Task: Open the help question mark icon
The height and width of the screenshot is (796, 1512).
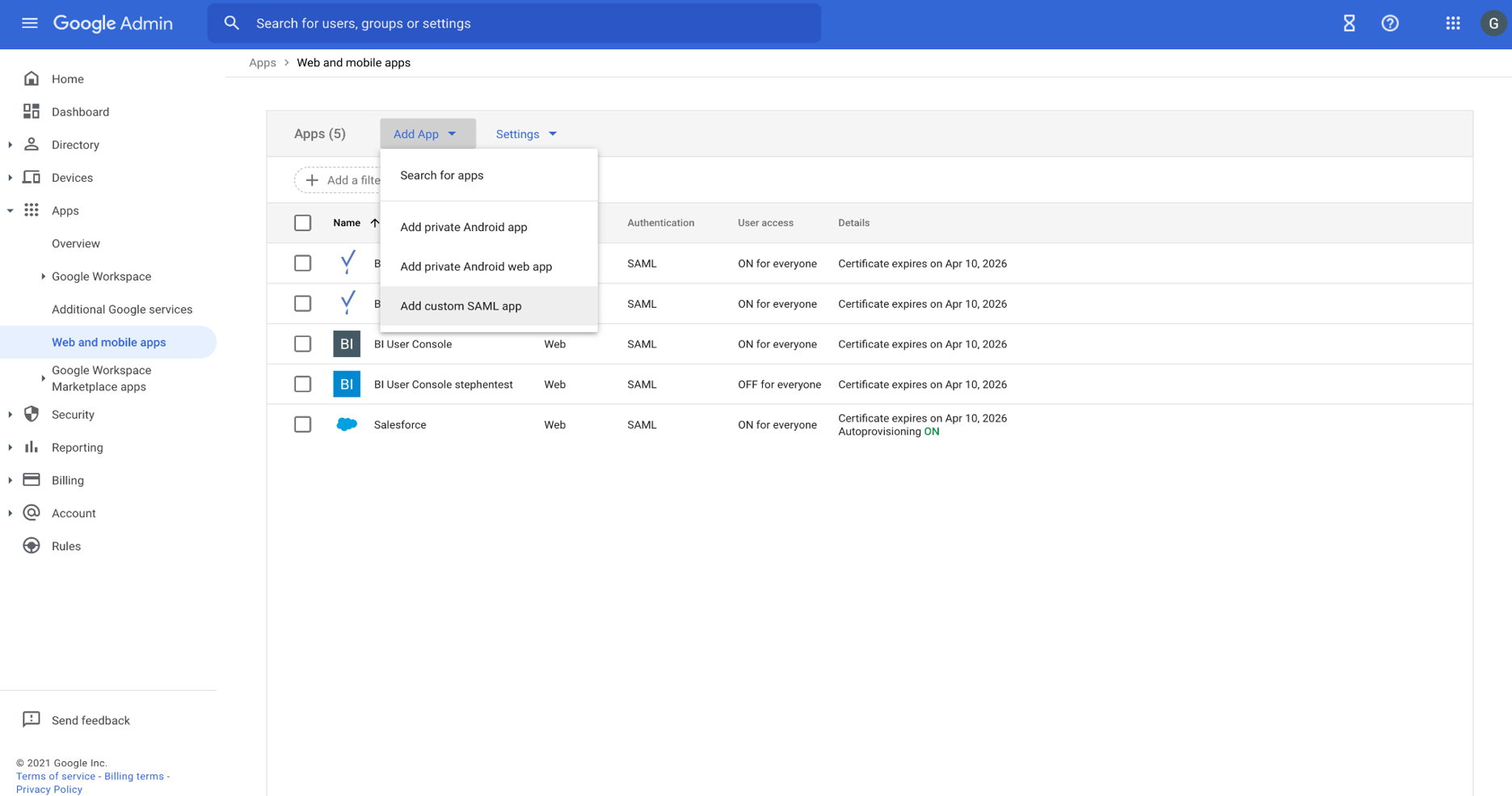Action: click(x=1389, y=23)
